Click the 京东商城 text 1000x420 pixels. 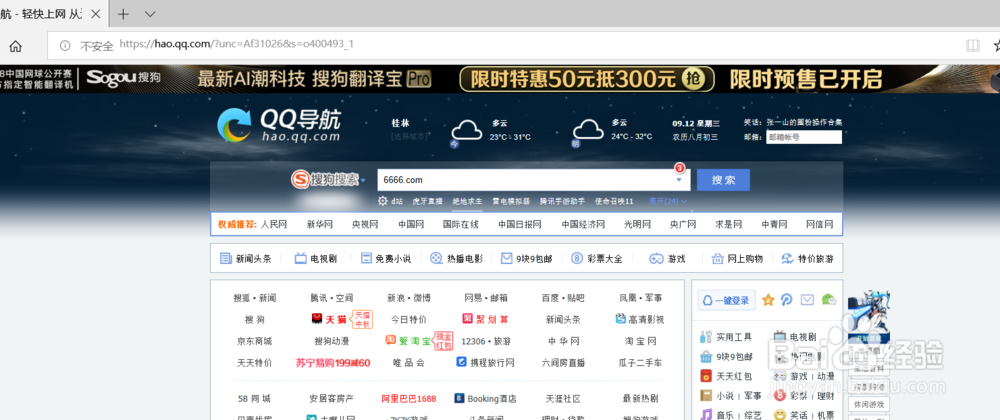pos(254,341)
